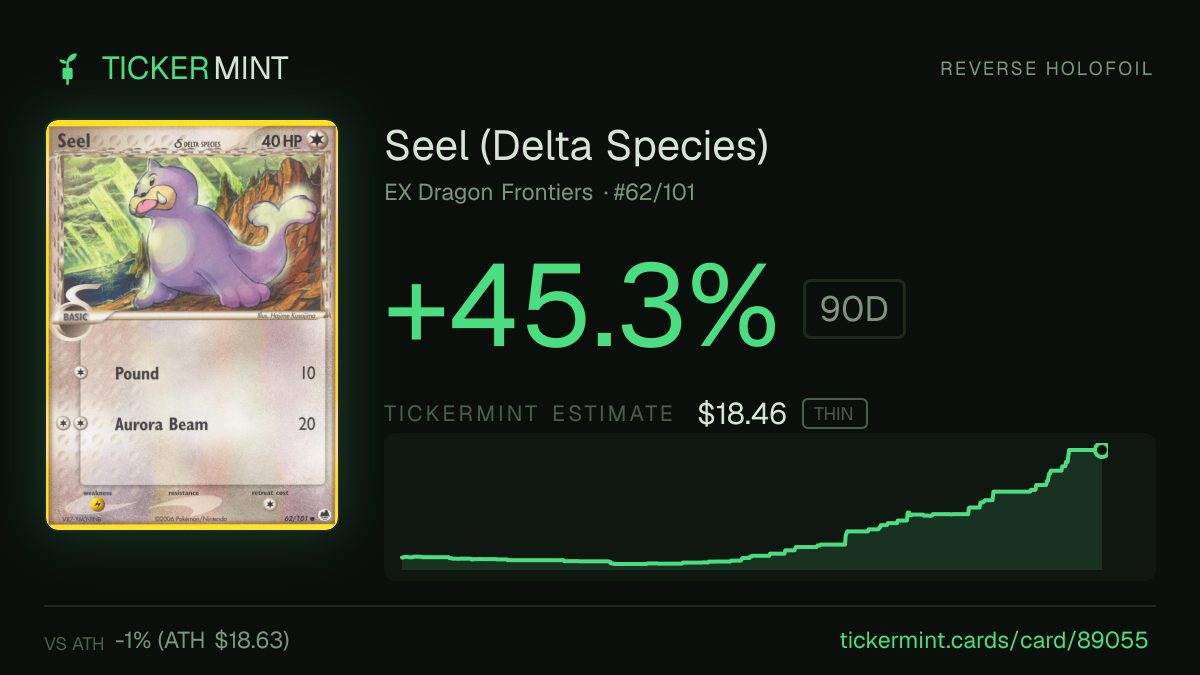The image size is (1200, 675).
Task: Click the EX Dragon Frontiers set name
Action: pos(489,192)
